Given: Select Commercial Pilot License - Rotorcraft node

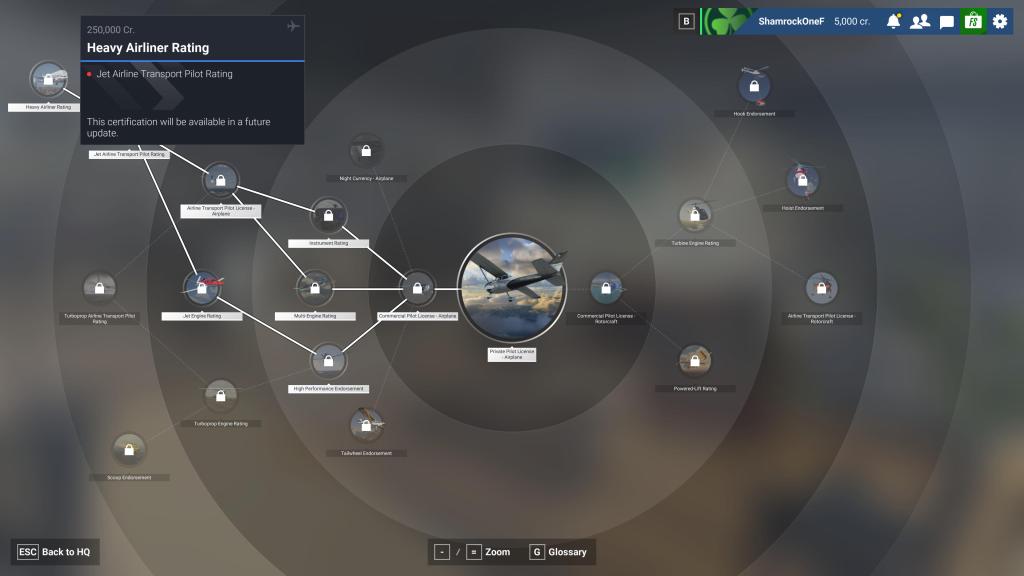Looking at the screenshot, I should click(605, 288).
